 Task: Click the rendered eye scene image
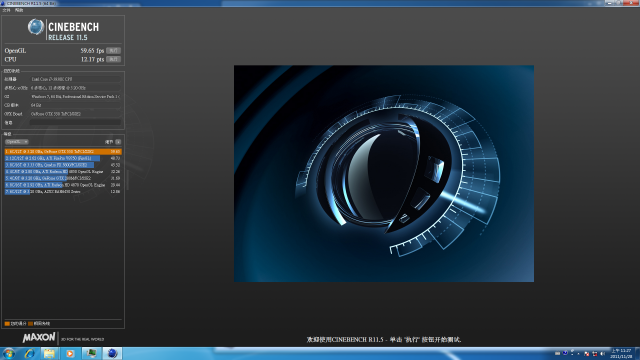click(x=384, y=173)
